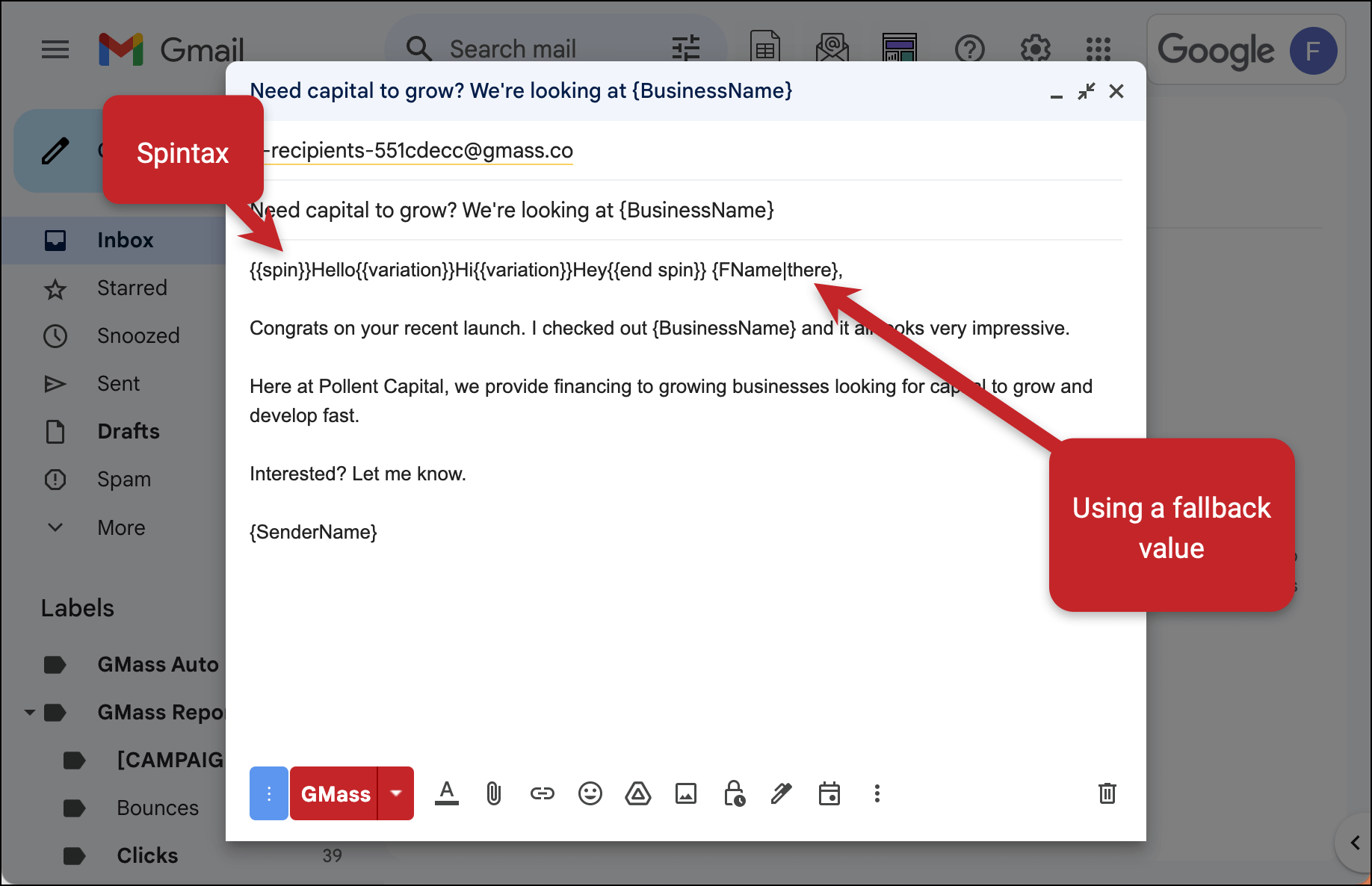Screen dimensions: 1372x886
Task: Insert files using Google Drive
Action: point(638,793)
